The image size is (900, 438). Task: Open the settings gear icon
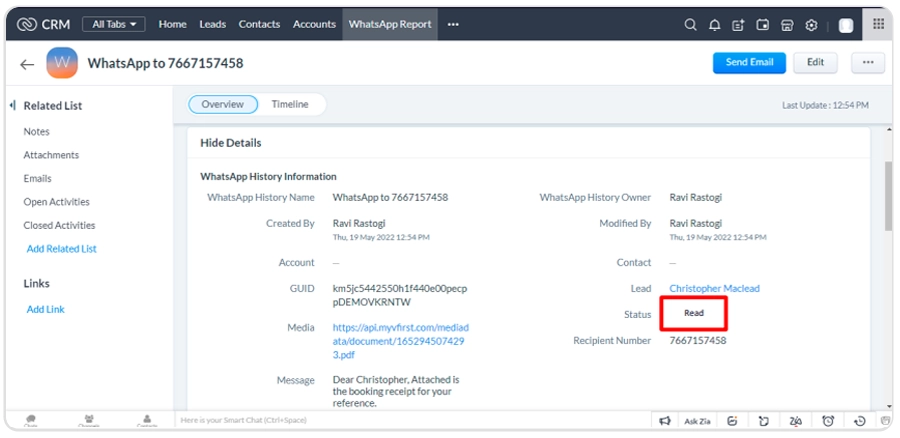811,24
